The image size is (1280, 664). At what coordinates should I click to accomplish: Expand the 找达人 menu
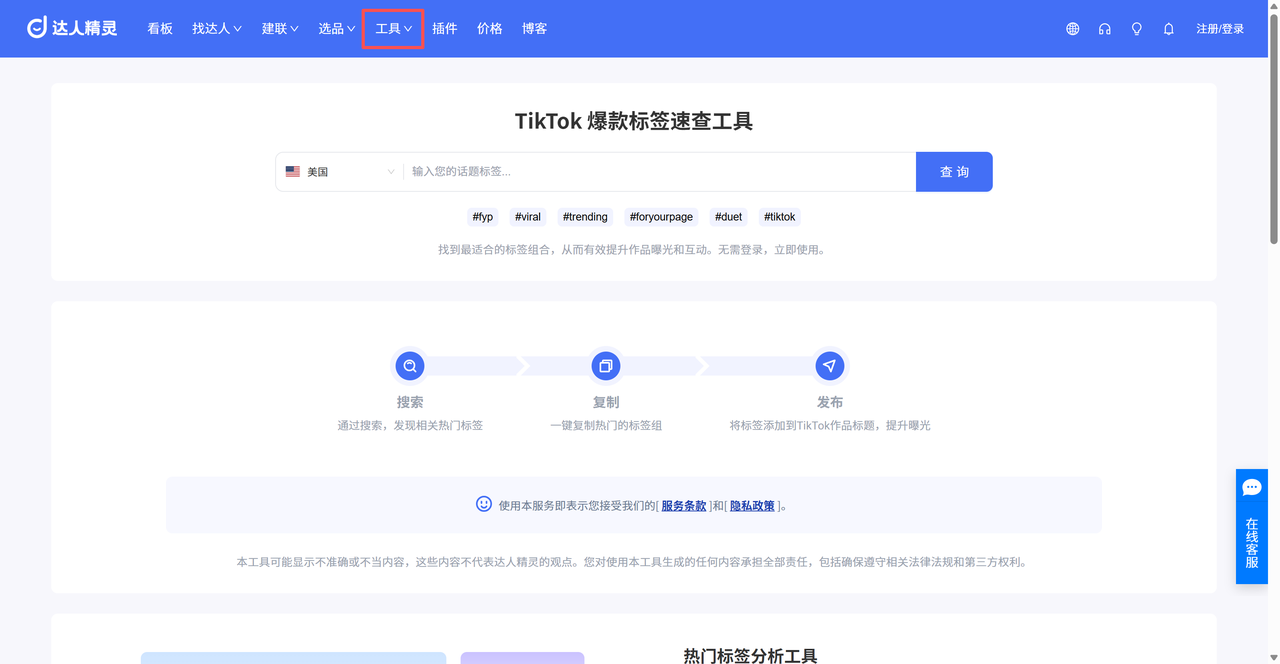217,29
